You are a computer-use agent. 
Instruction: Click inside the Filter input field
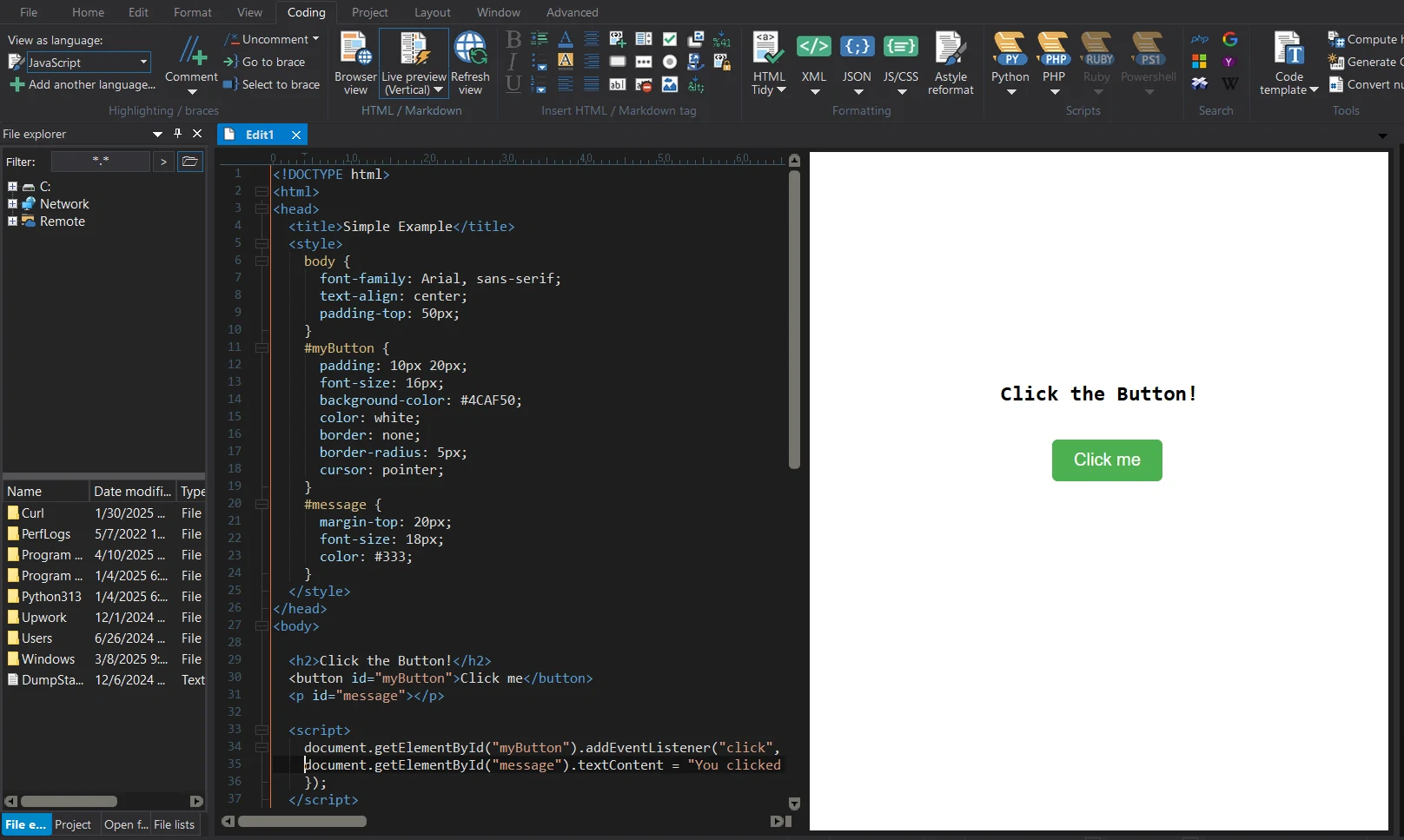coord(100,161)
